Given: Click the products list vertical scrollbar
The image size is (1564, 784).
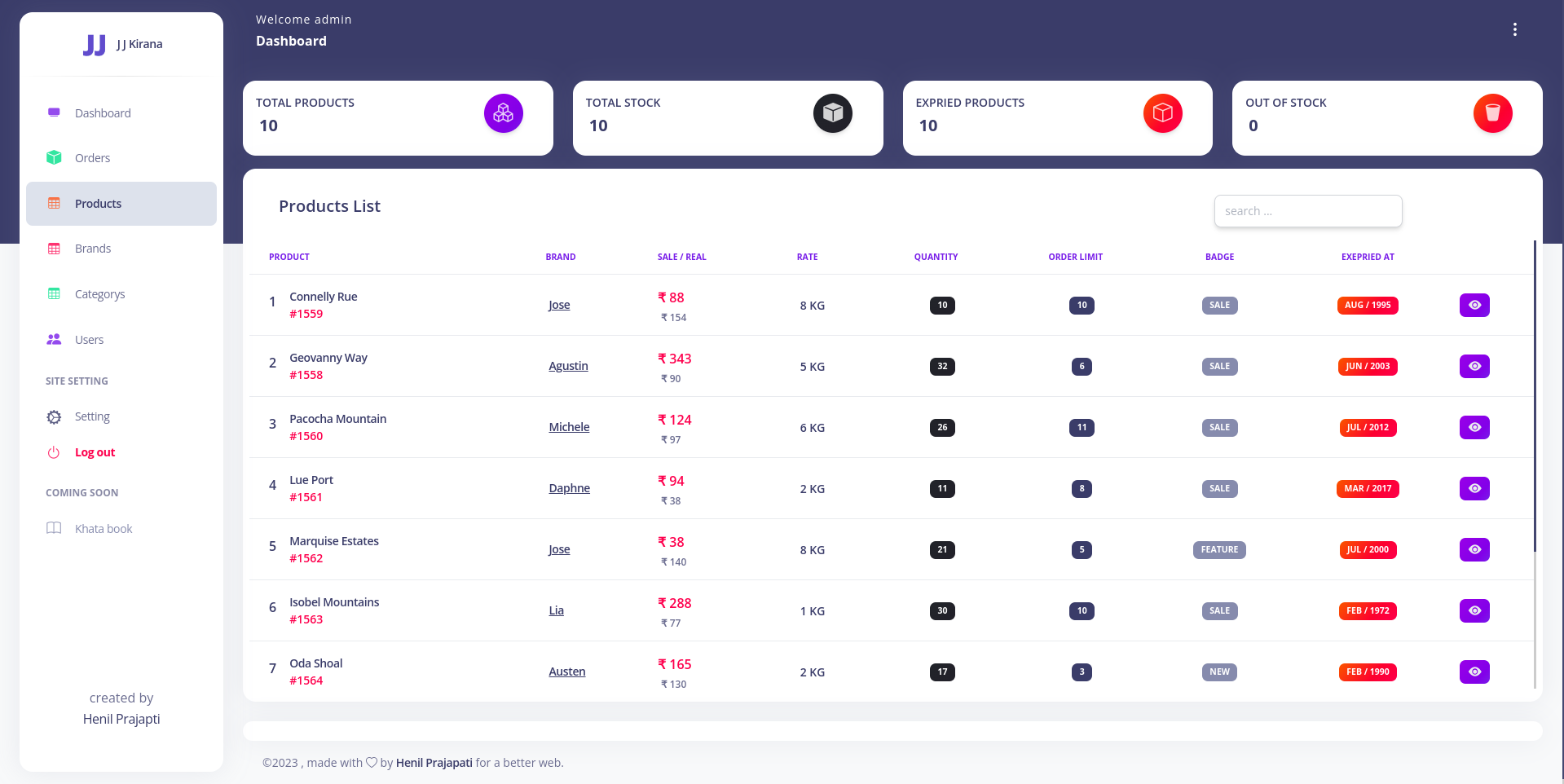Looking at the screenshot, I should (1535, 407).
